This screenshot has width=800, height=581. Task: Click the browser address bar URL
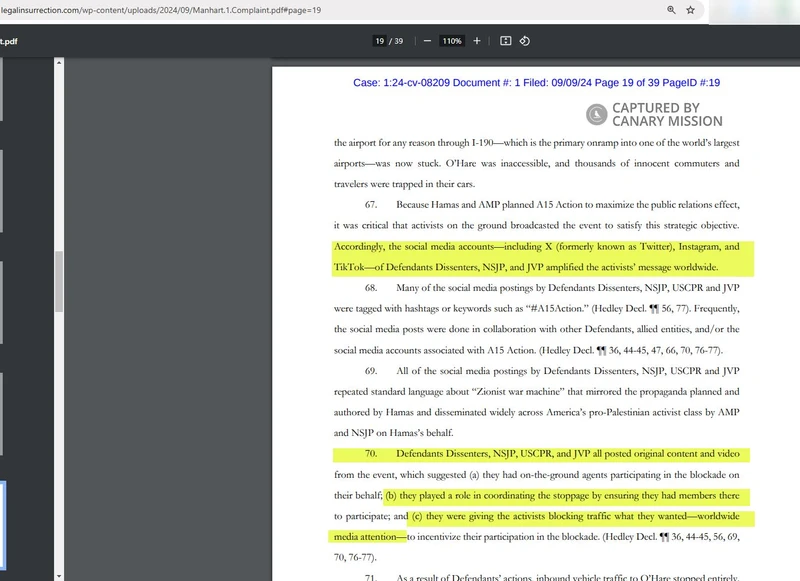(161, 10)
